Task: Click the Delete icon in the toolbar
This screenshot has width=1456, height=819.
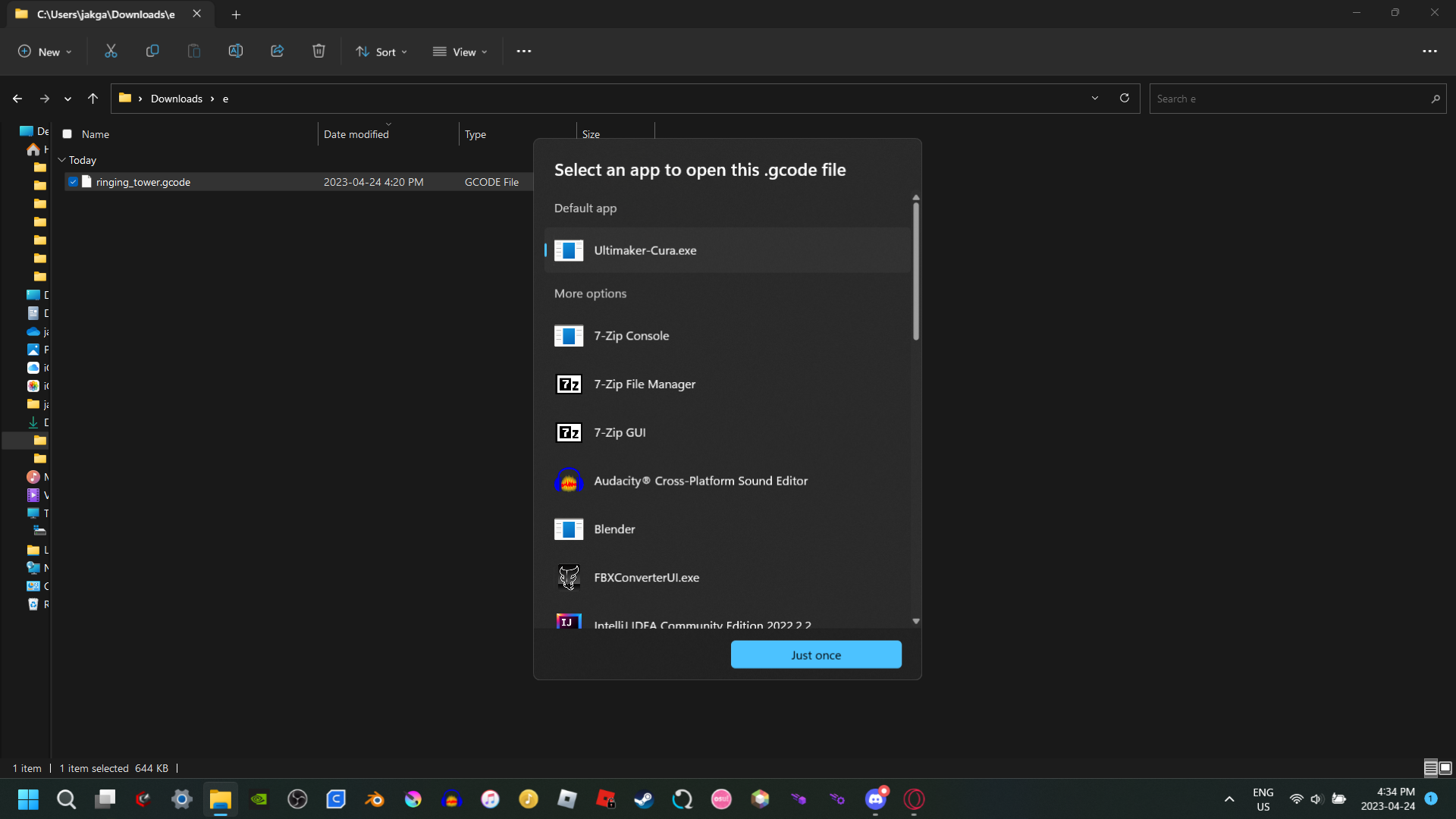Action: (318, 51)
